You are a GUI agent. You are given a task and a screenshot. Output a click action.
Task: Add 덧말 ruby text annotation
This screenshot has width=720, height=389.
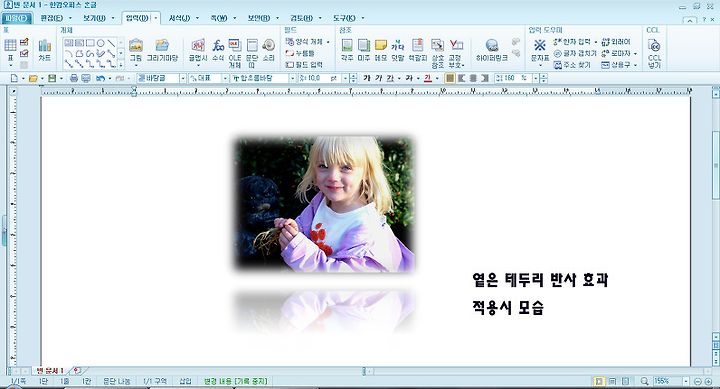point(398,50)
